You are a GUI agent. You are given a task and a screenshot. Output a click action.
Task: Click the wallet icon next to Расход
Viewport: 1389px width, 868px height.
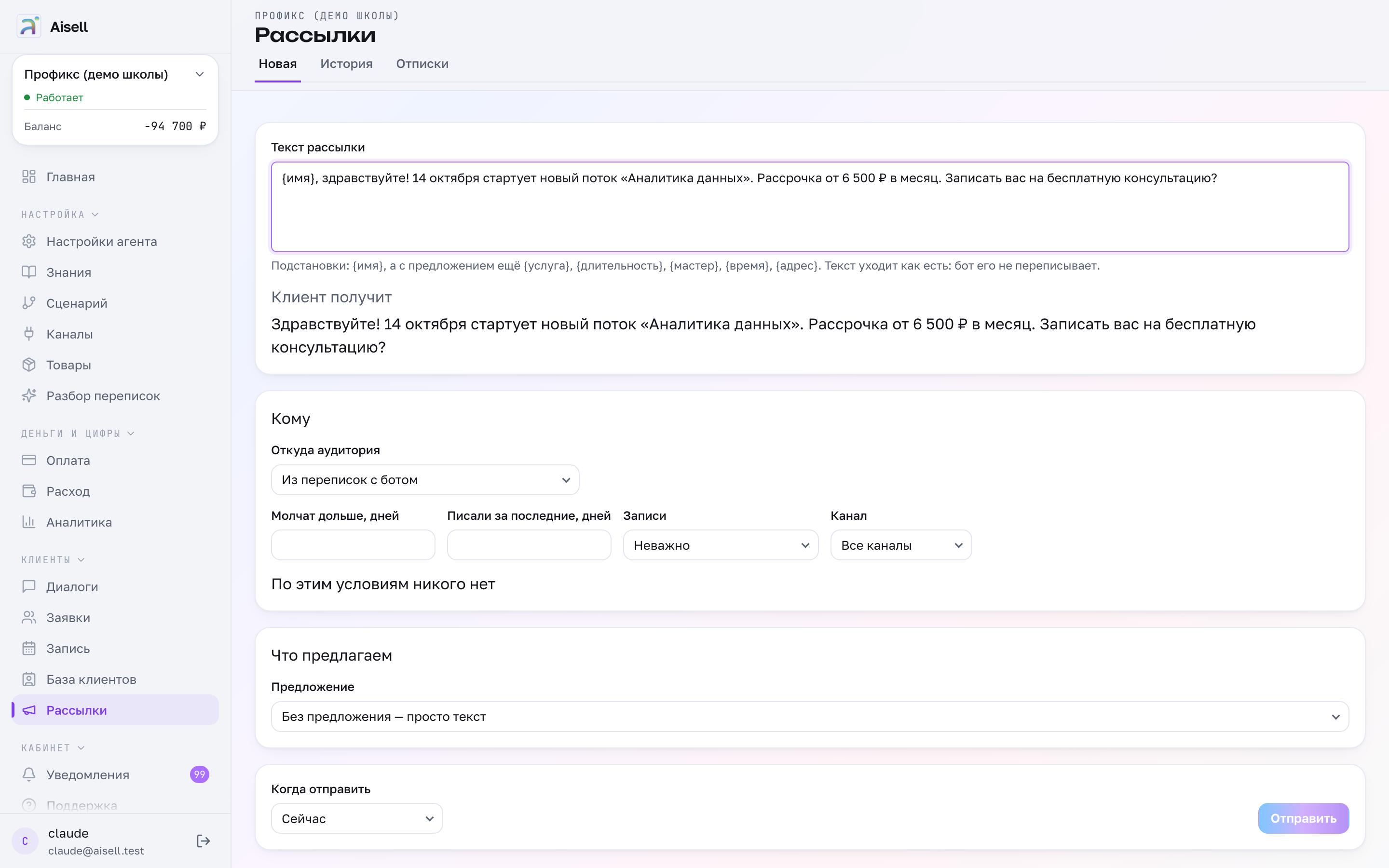29,491
